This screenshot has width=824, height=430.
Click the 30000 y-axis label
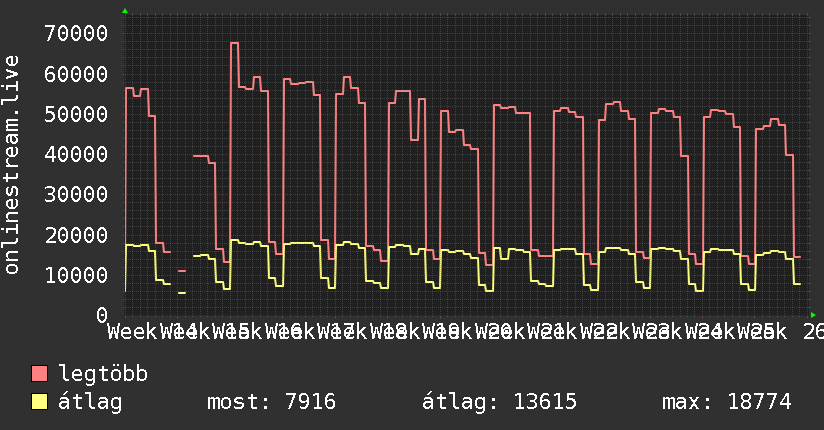(76, 195)
